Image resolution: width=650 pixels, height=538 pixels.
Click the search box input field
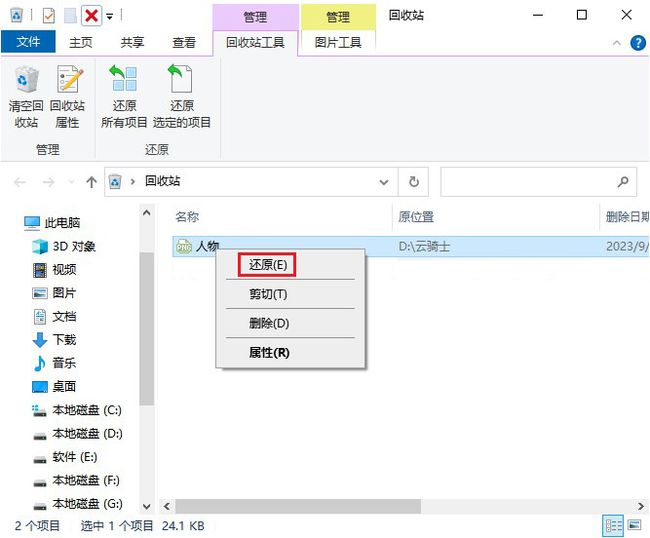click(538, 182)
